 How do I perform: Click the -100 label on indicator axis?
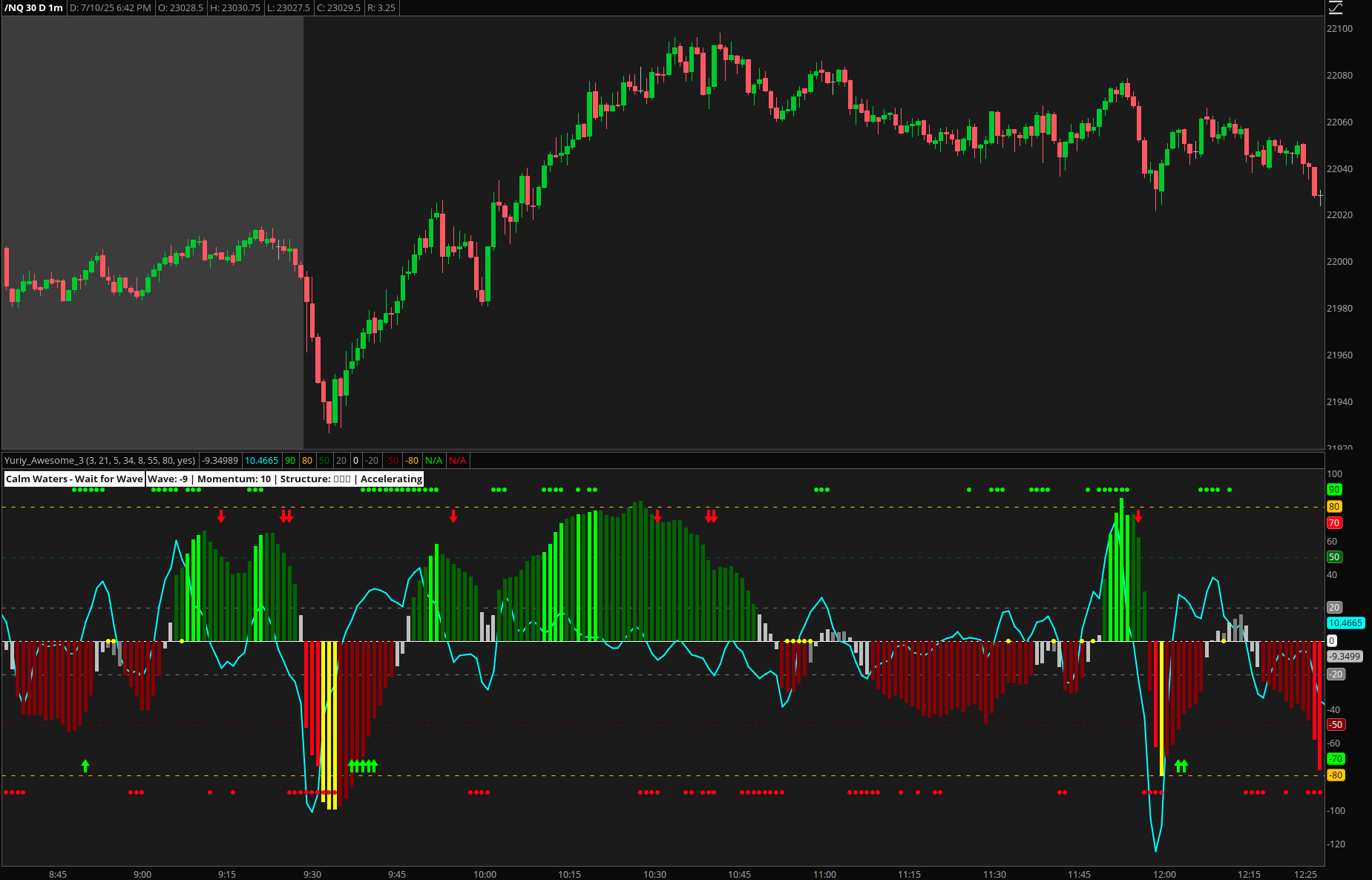(x=1336, y=811)
